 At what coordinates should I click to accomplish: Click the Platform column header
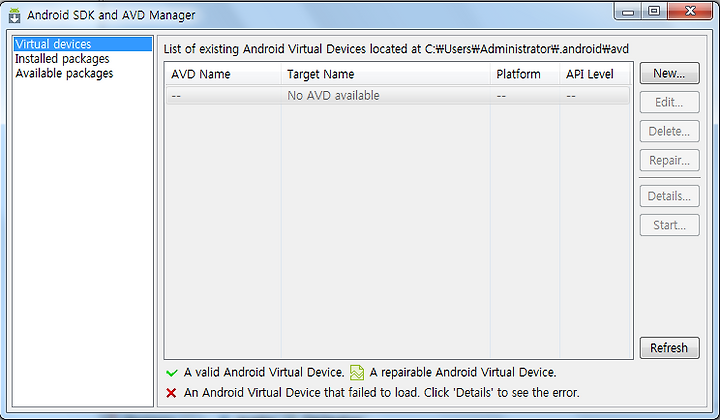[525, 74]
